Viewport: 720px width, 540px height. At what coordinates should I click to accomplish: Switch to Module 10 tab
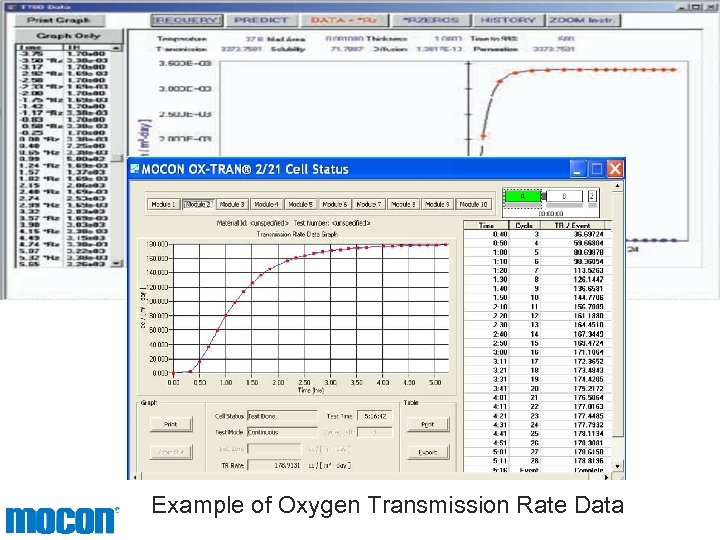click(473, 204)
